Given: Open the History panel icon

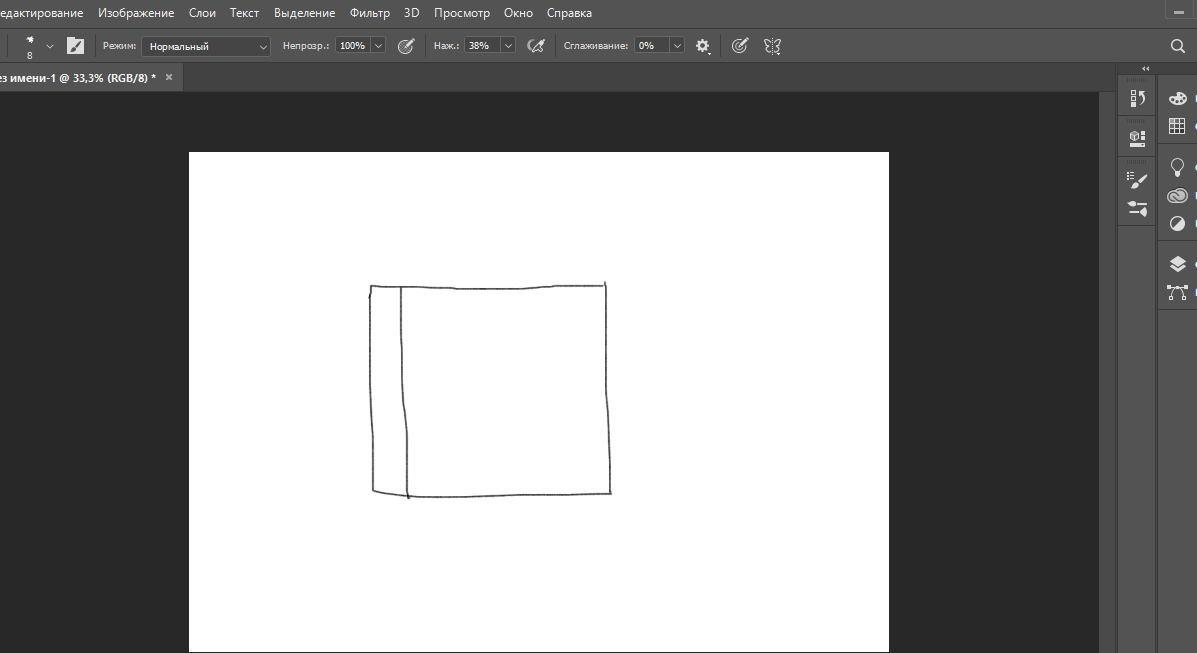Looking at the screenshot, I should [1137, 99].
